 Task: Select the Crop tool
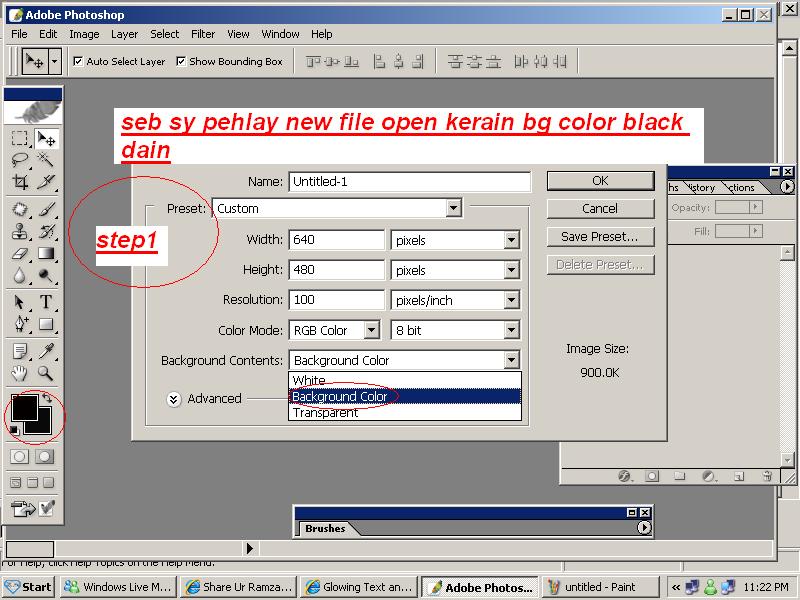(19, 182)
